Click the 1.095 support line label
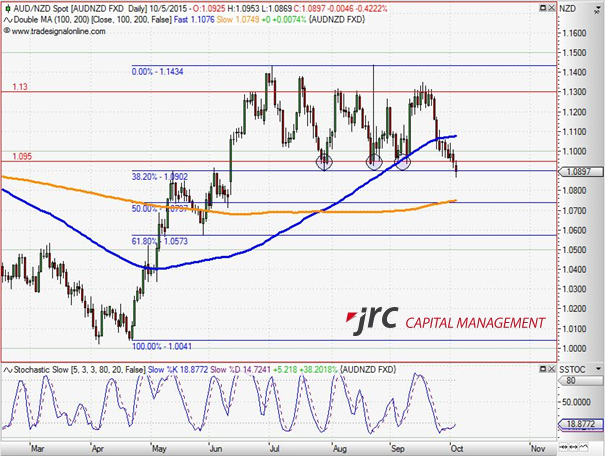This screenshot has height=456, width=605. (23, 156)
